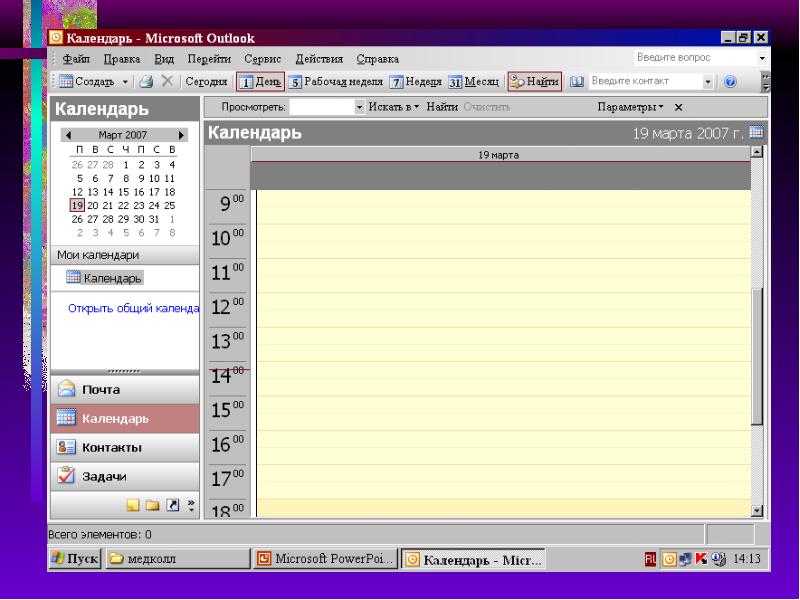Click Kaspersky K icon in tray
The image size is (800, 600).
coord(702,559)
